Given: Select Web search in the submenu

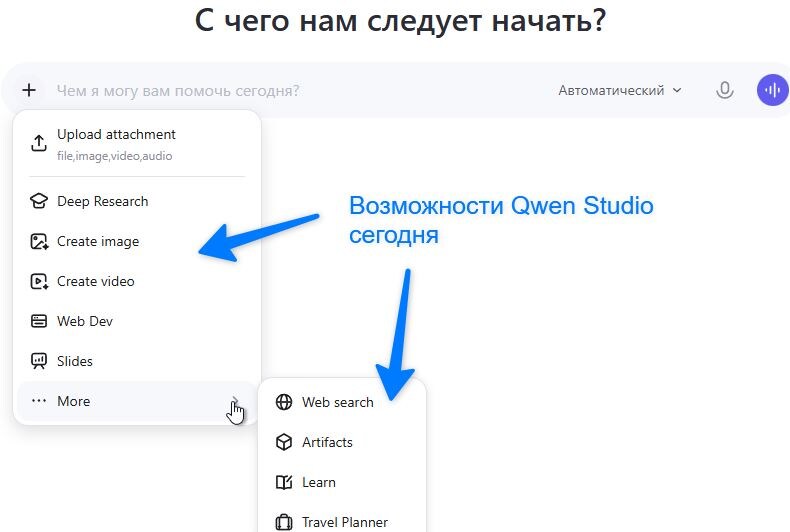Looking at the screenshot, I should click(x=342, y=402).
